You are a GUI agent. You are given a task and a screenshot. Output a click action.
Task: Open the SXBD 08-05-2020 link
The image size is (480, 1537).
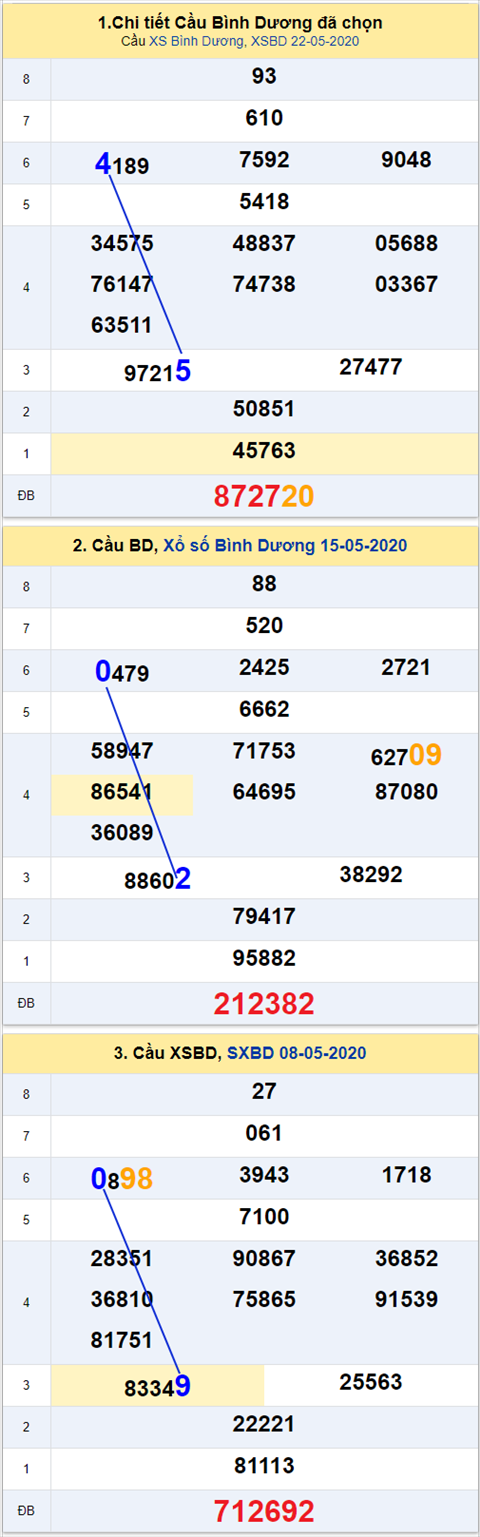(x=296, y=1052)
